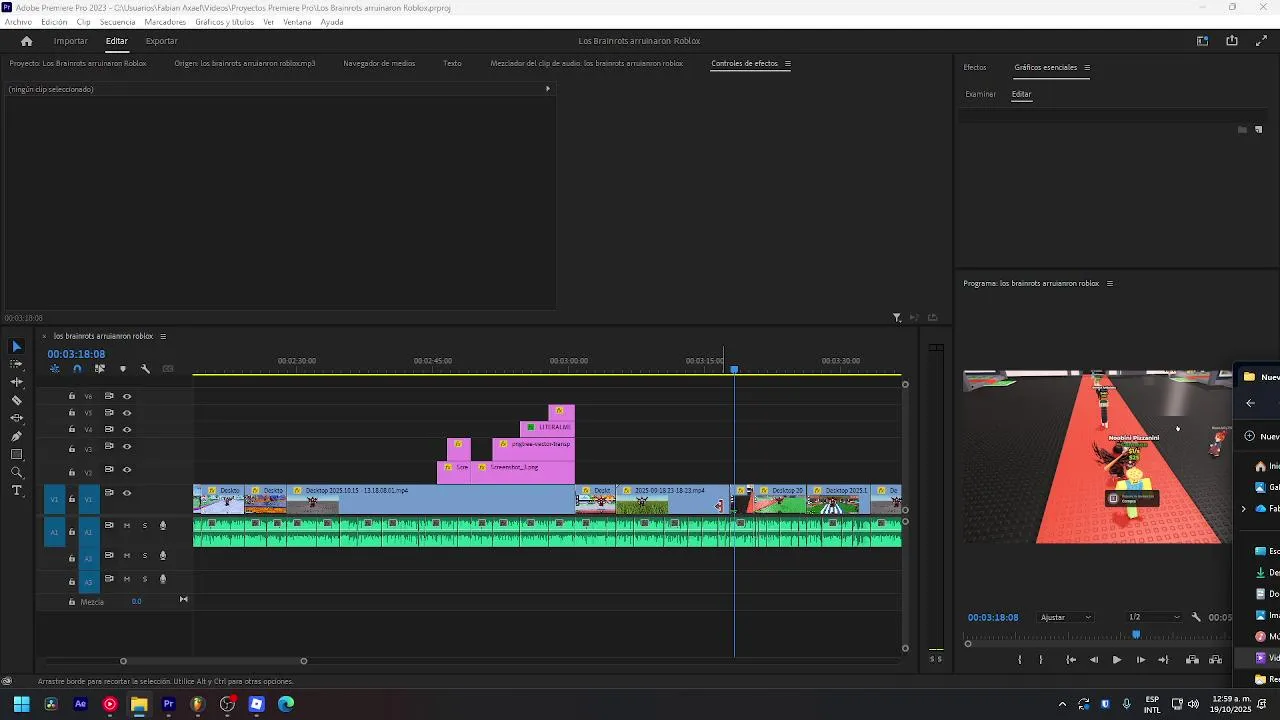Click the timeline wrench settings icon
Viewport: 1280px width, 720px height.
tap(145, 369)
